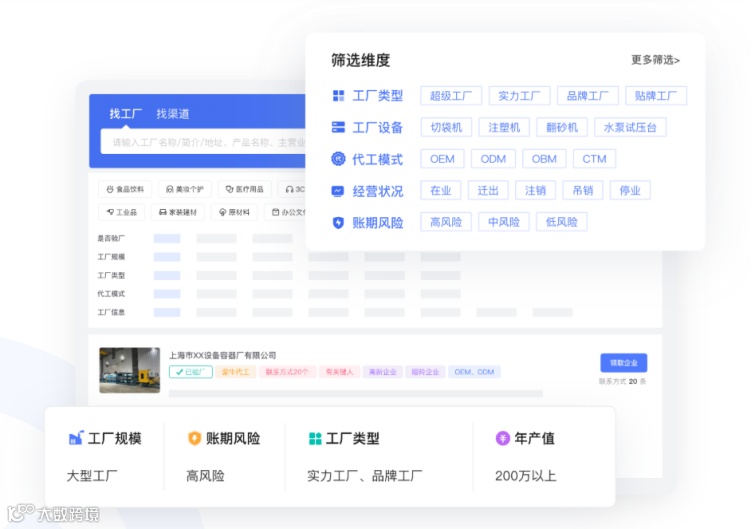Click the OEM、ODM tag on listing
Screen dimensions: 752x529
[474, 372]
